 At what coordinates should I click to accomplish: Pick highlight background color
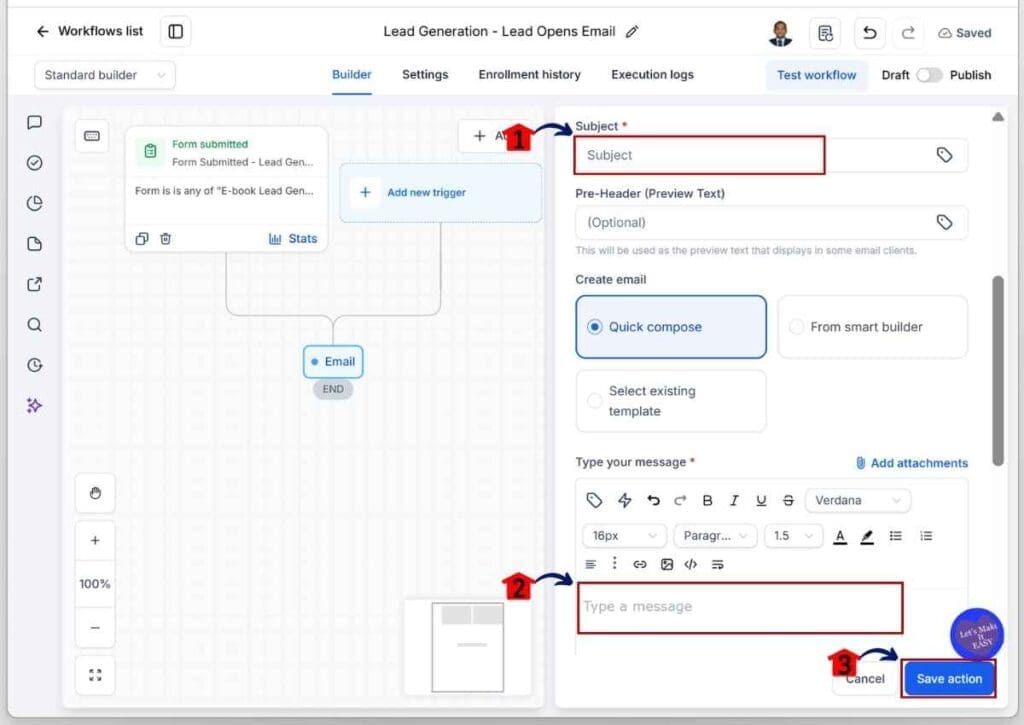[x=867, y=536]
